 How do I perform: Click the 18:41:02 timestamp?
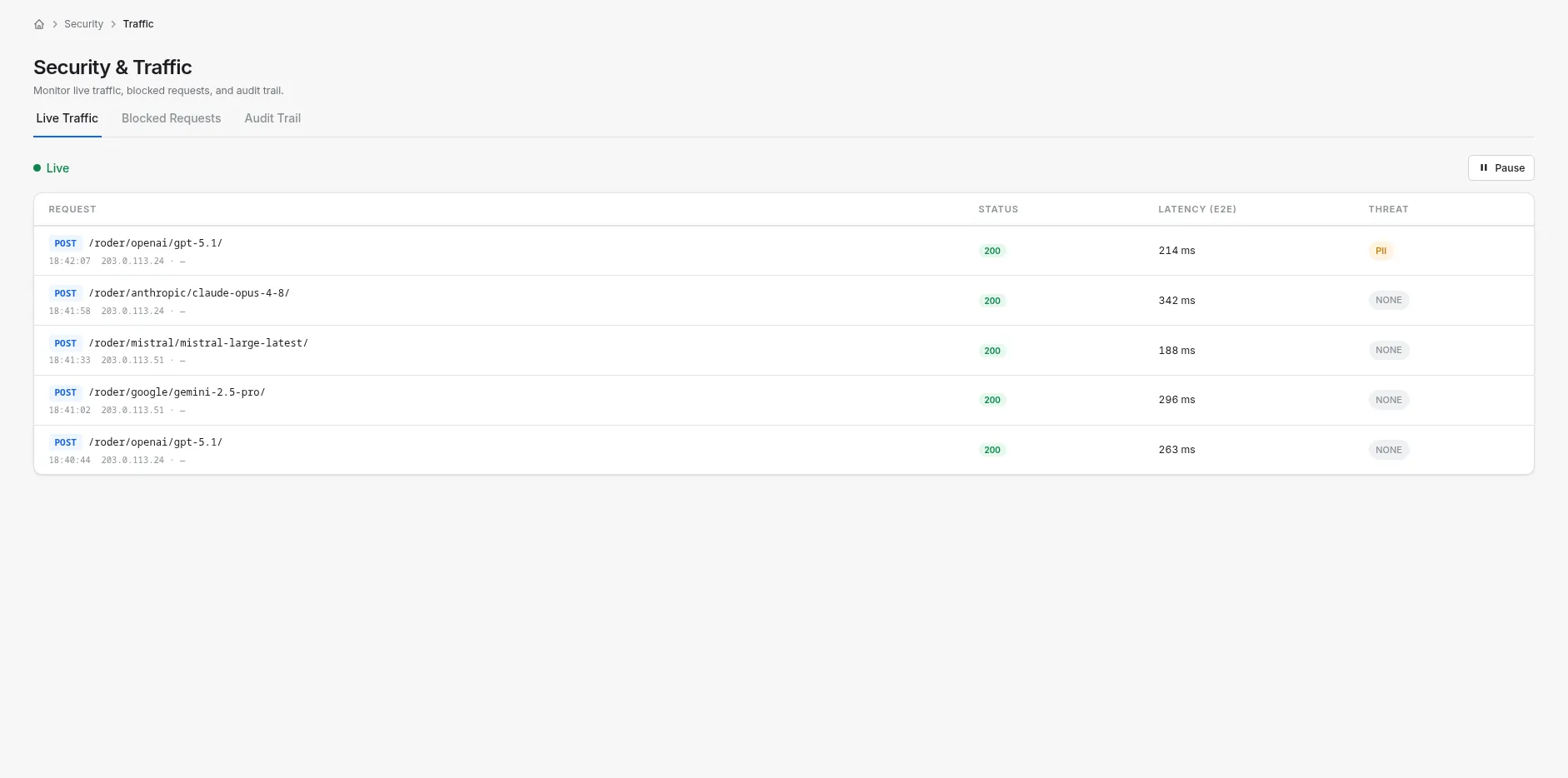point(69,411)
